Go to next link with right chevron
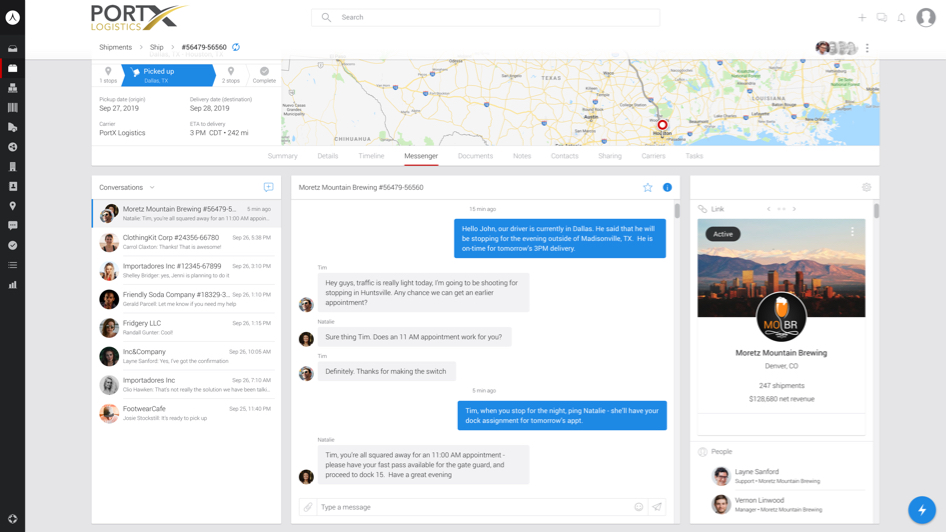The width and height of the screenshot is (946, 532). 794,209
